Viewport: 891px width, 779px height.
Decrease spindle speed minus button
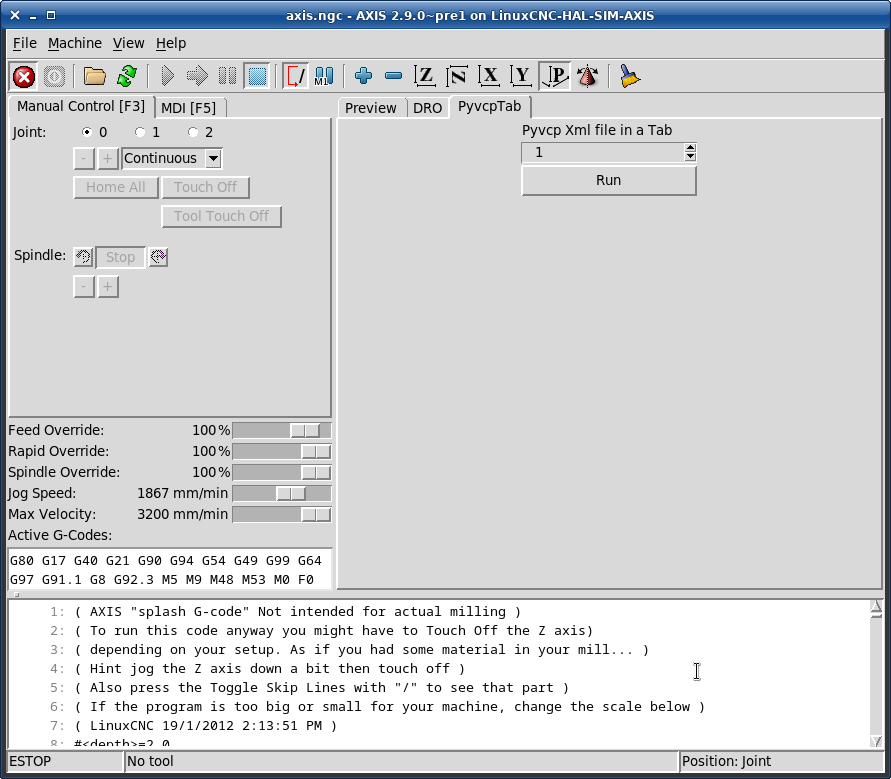coord(84,287)
